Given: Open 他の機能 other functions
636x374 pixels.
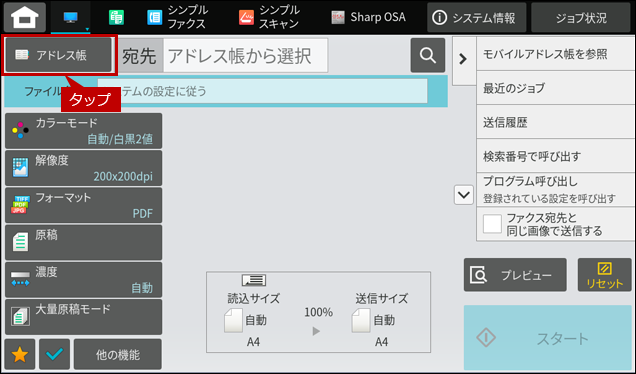Looking at the screenshot, I should (118, 355).
